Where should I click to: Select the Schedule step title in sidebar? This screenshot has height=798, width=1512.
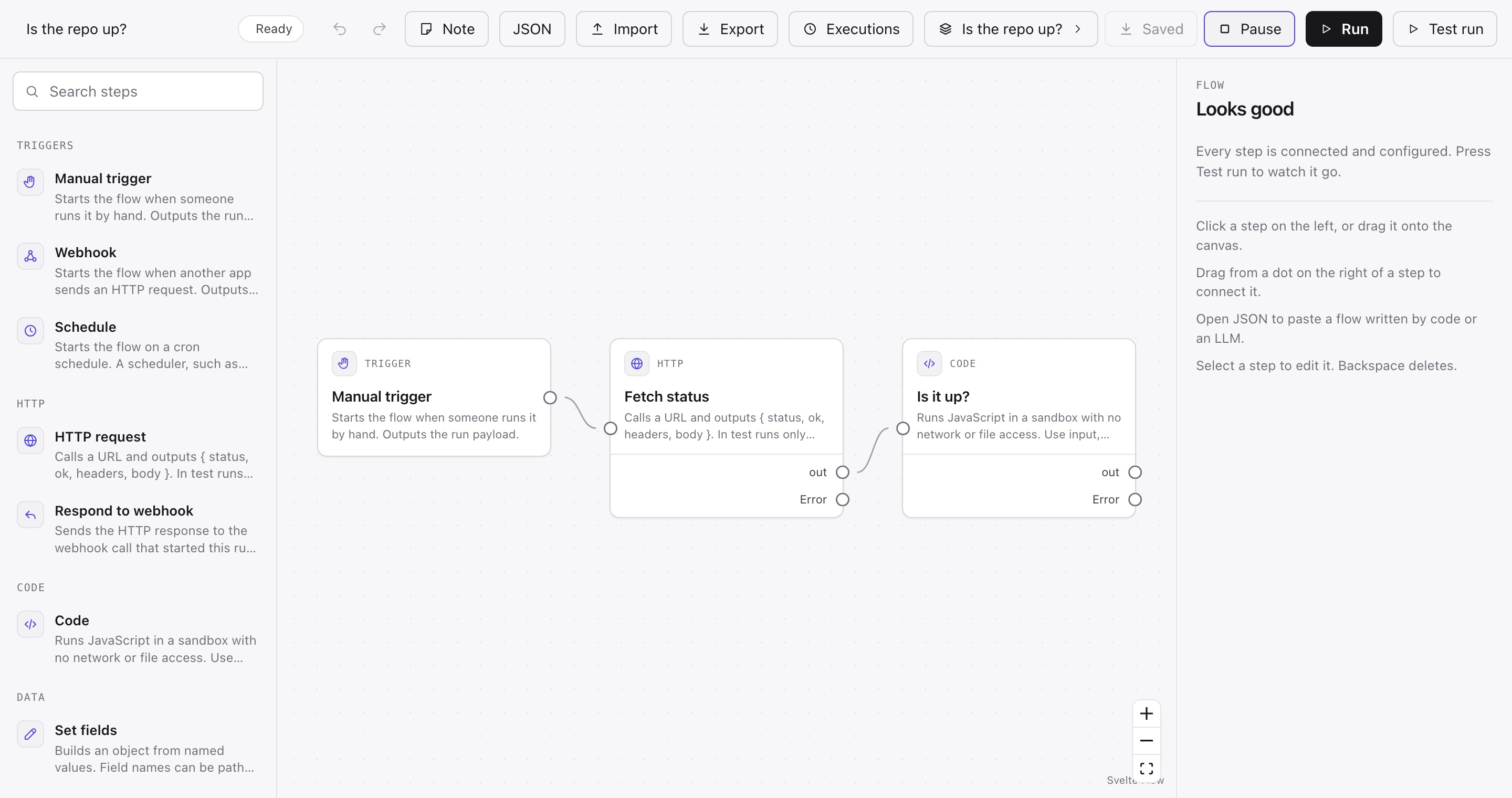(x=85, y=327)
